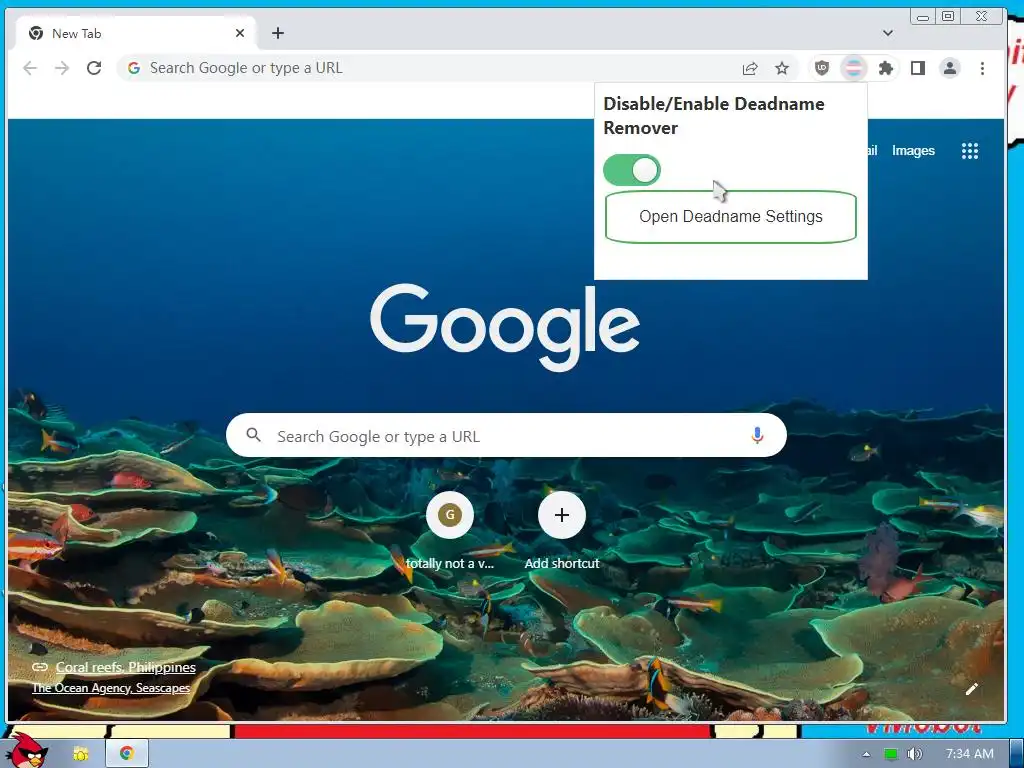Open the 'totally not a v...' shortcut
Viewport: 1024px width, 768px height.
click(x=449, y=532)
